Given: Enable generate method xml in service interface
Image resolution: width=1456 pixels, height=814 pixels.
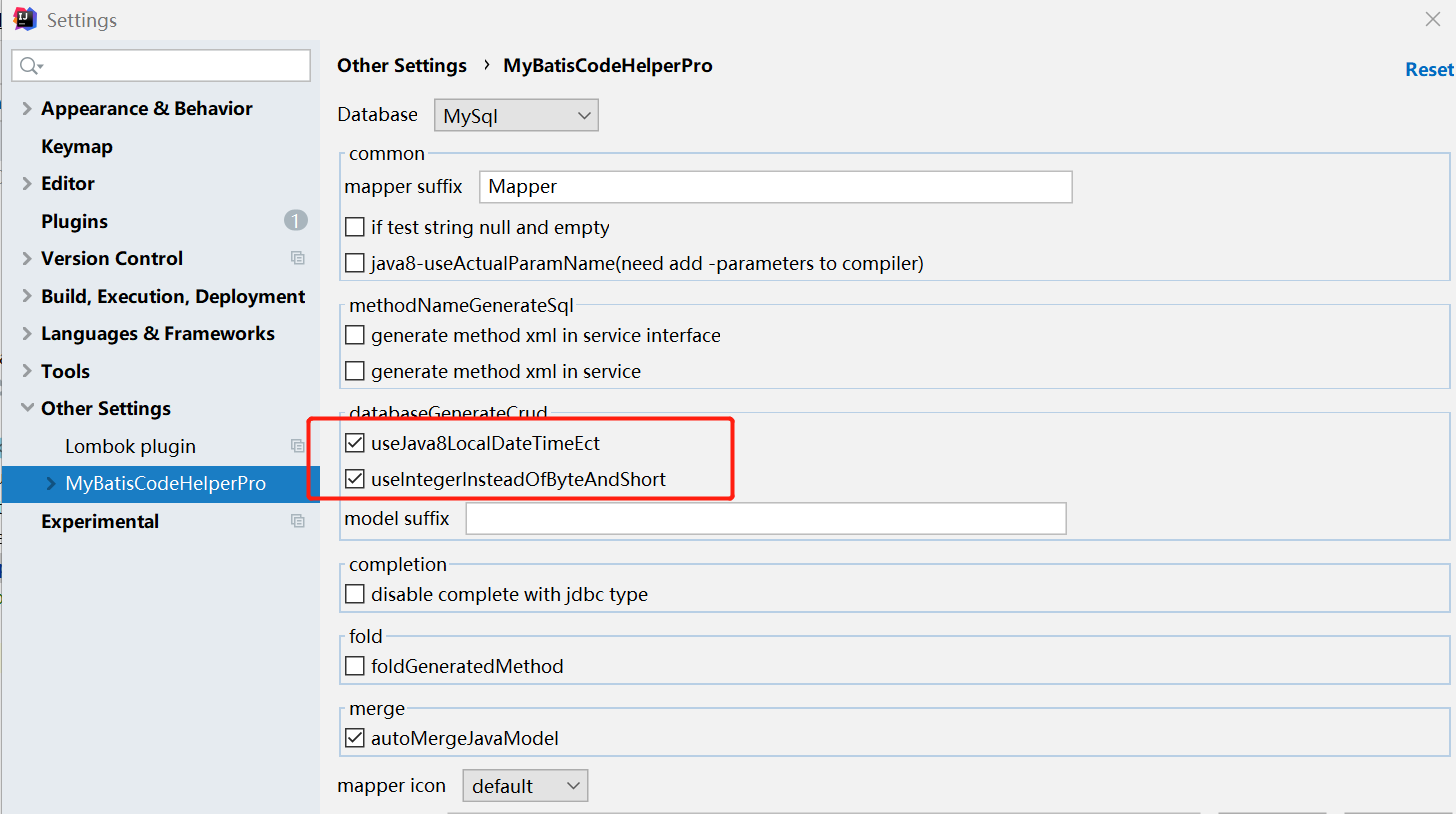Looking at the screenshot, I should [x=354, y=335].
